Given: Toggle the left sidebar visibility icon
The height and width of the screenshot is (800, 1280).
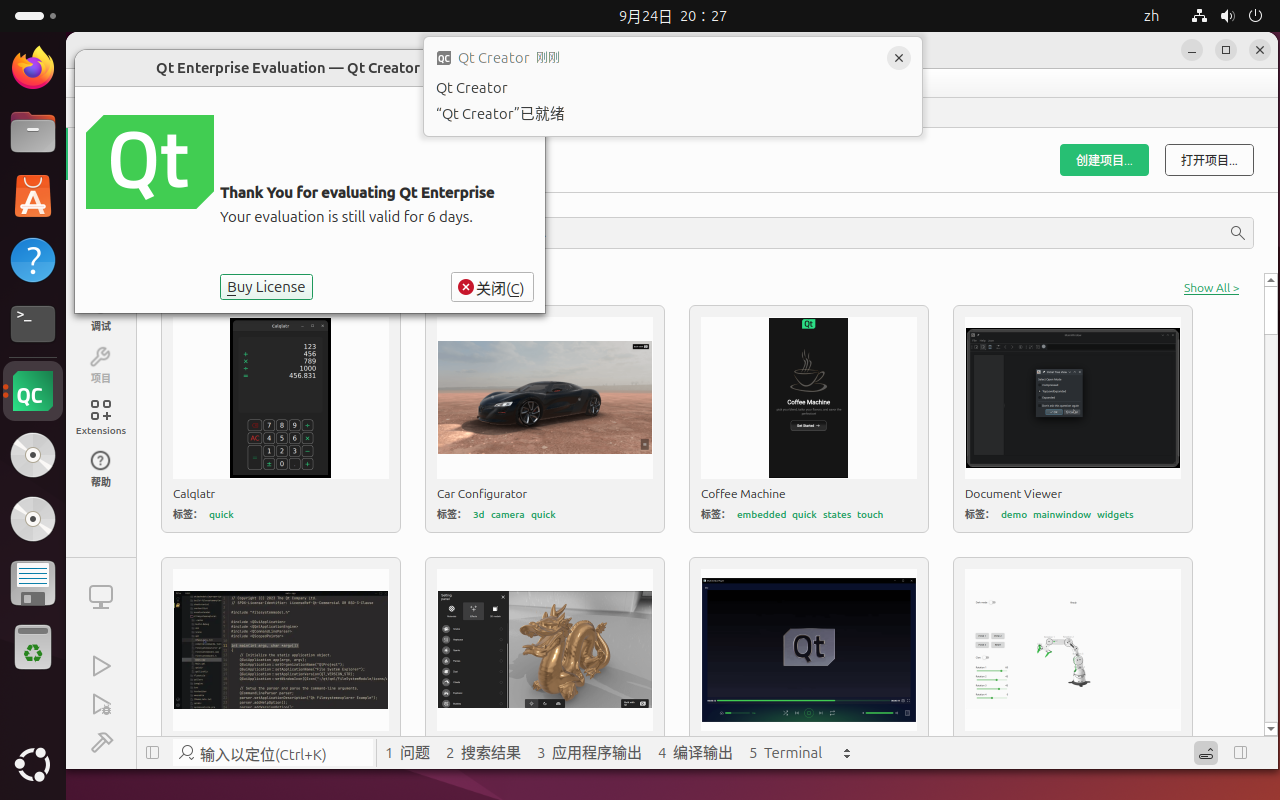Looking at the screenshot, I should tap(153, 753).
